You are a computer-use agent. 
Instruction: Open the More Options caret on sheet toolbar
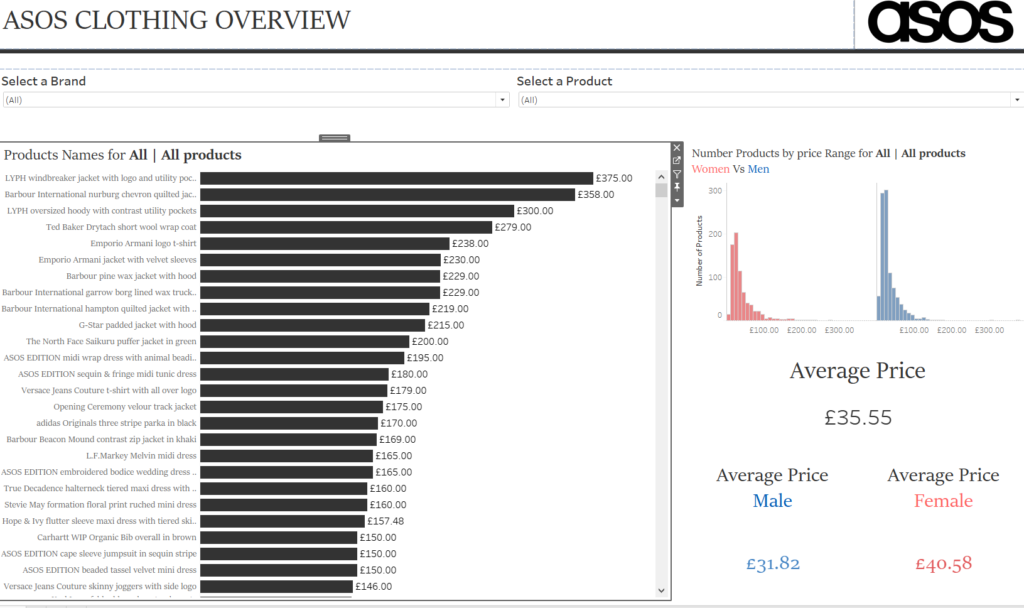coord(677,200)
